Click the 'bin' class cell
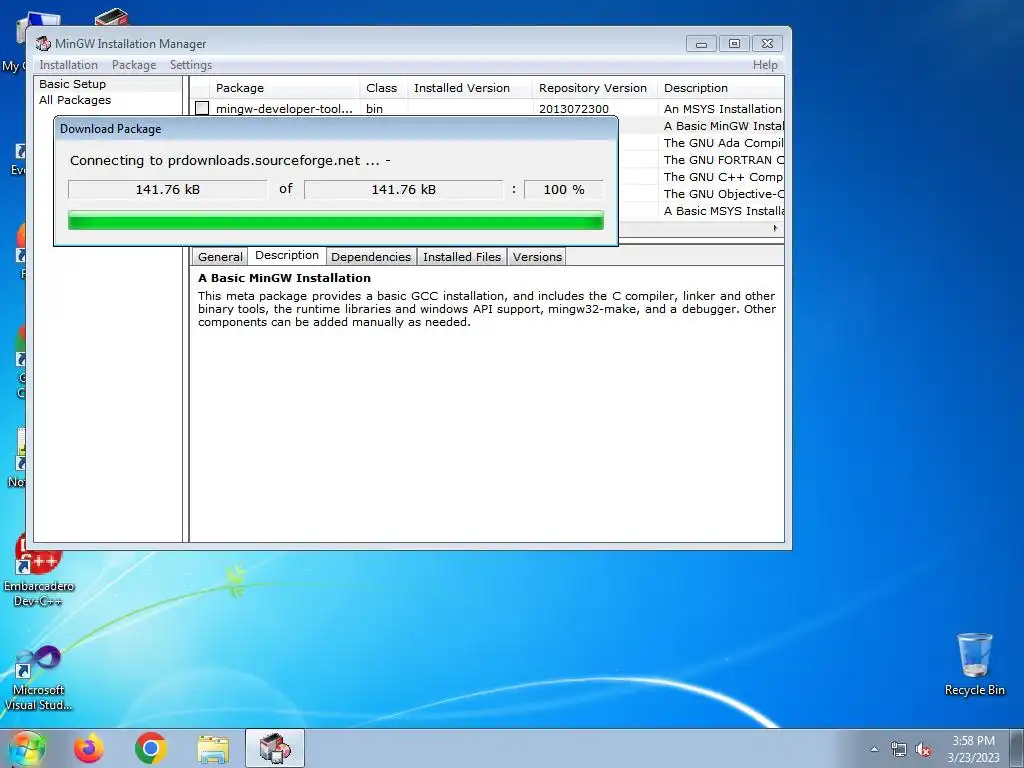Viewport: 1024px width, 768px height. click(374, 109)
